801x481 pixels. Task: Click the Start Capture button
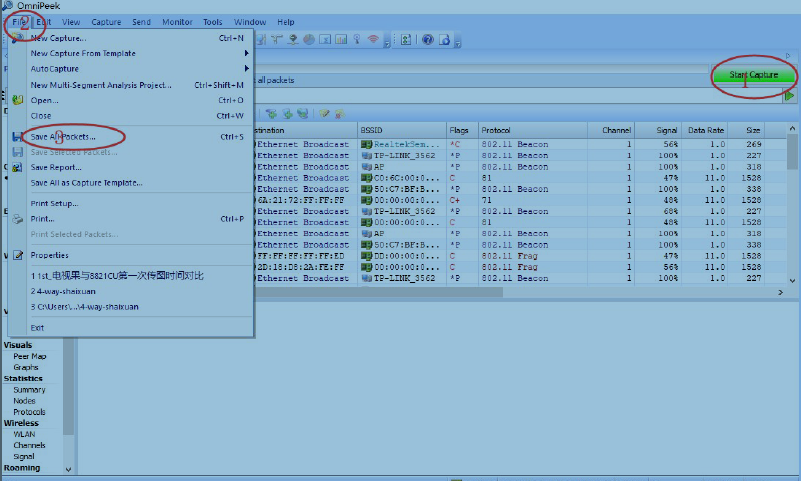[753, 75]
